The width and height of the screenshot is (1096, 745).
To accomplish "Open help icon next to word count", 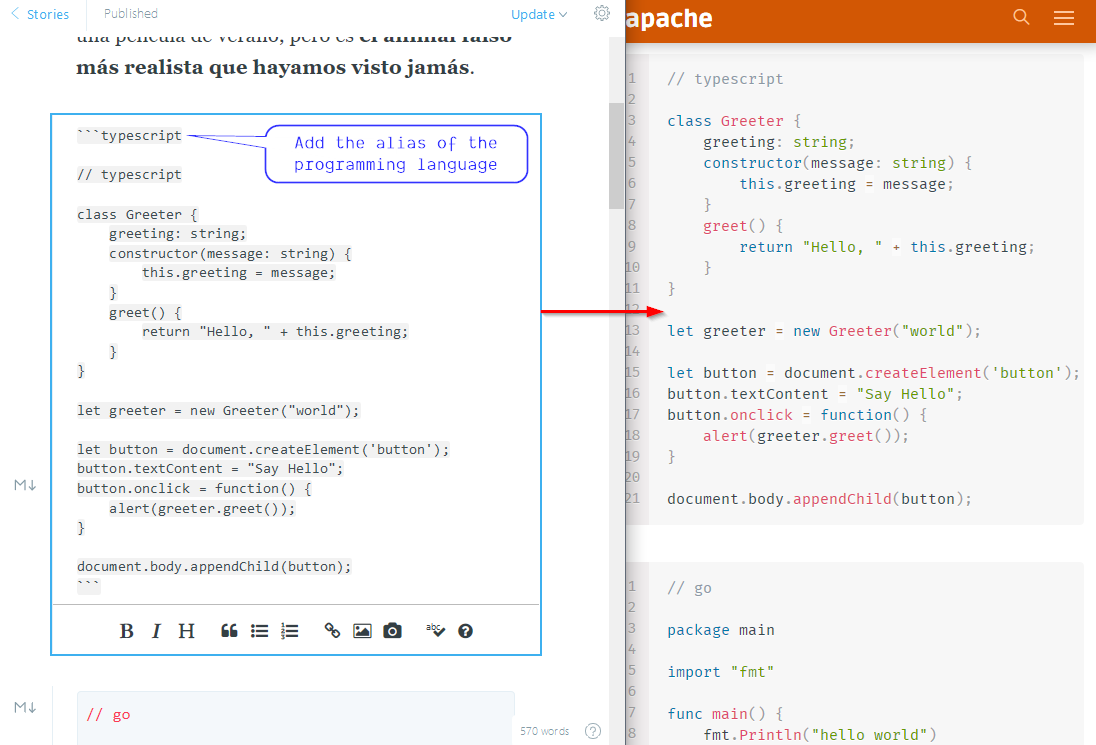I will [593, 731].
